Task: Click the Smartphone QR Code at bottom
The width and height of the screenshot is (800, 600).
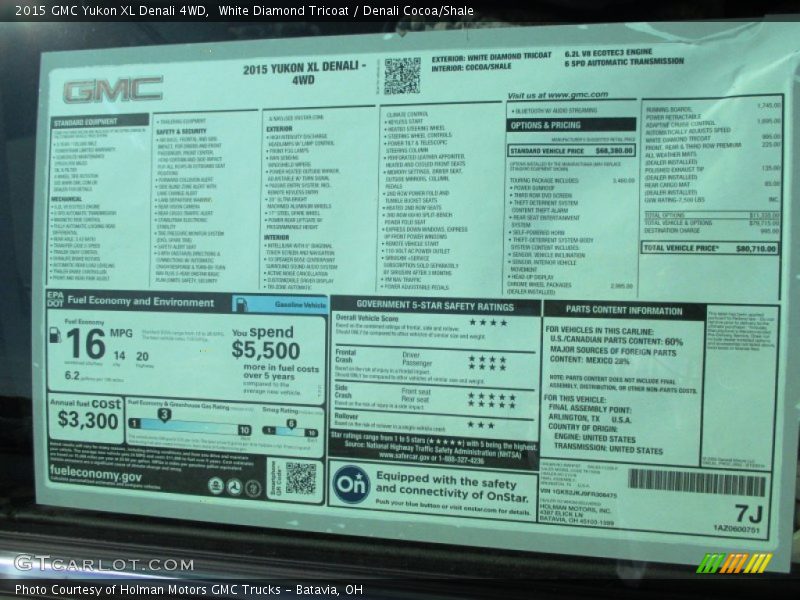Action: (301, 479)
